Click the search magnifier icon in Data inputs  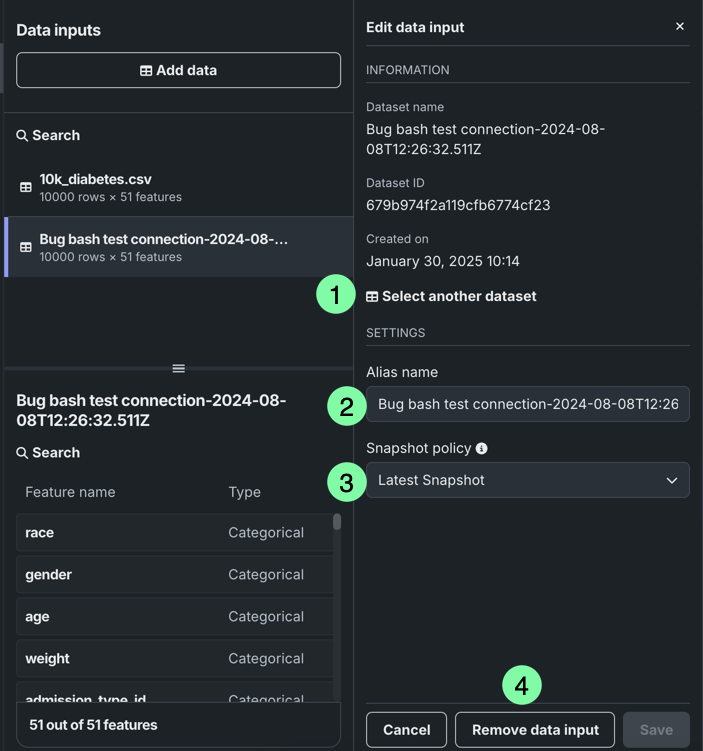(22, 136)
